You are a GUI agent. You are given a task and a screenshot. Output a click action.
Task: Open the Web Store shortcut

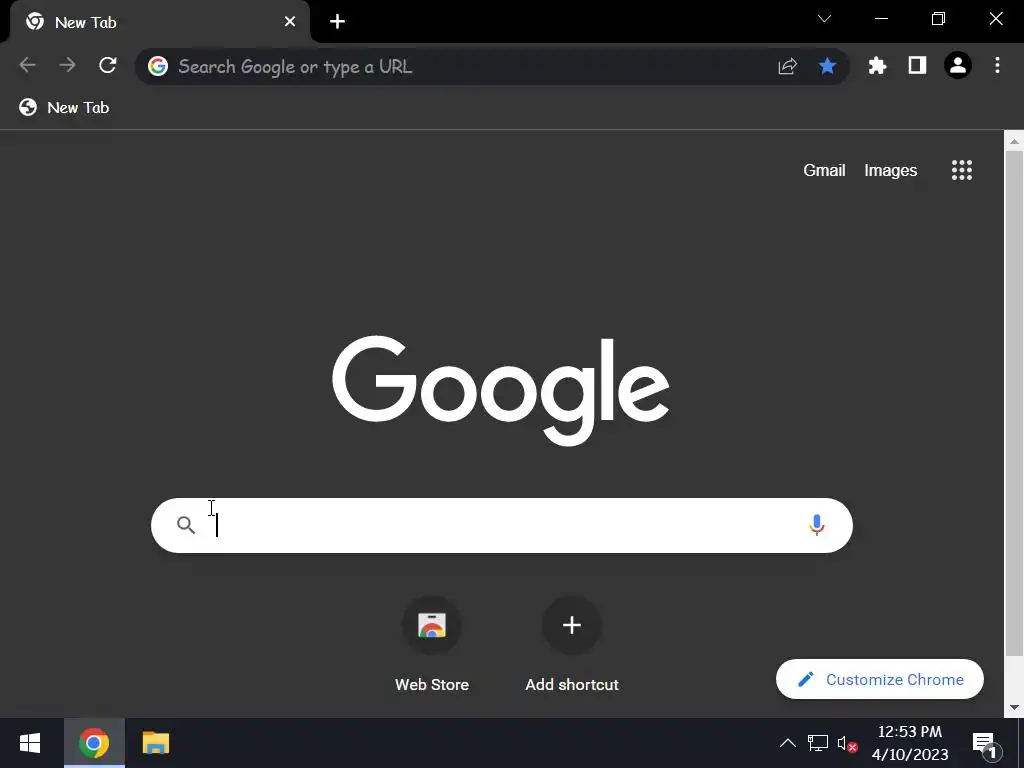[x=432, y=645]
